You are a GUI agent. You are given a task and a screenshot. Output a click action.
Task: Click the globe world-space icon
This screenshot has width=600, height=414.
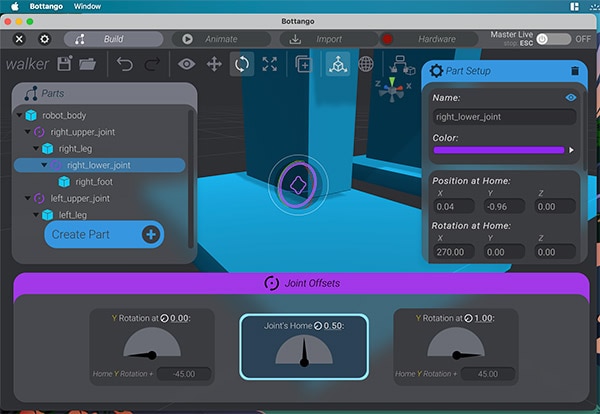click(x=366, y=64)
